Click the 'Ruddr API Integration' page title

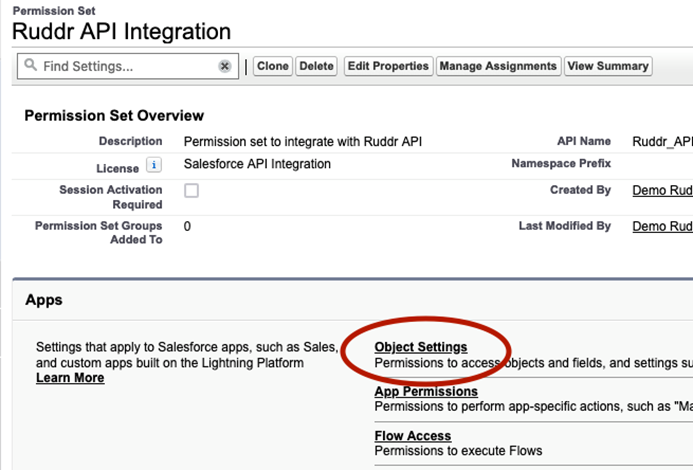tap(122, 31)
